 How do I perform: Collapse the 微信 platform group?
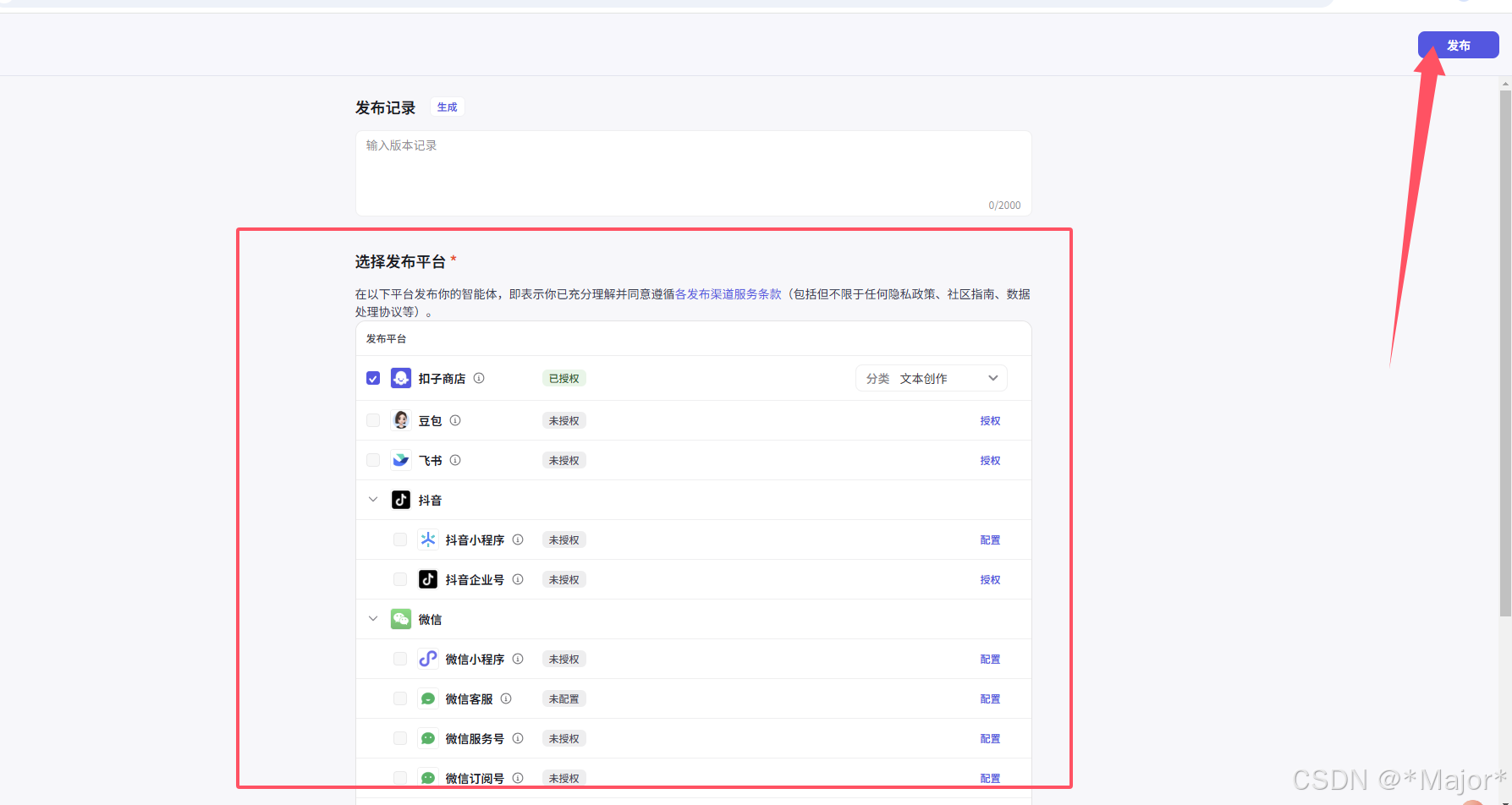click(x=373, y=619)
